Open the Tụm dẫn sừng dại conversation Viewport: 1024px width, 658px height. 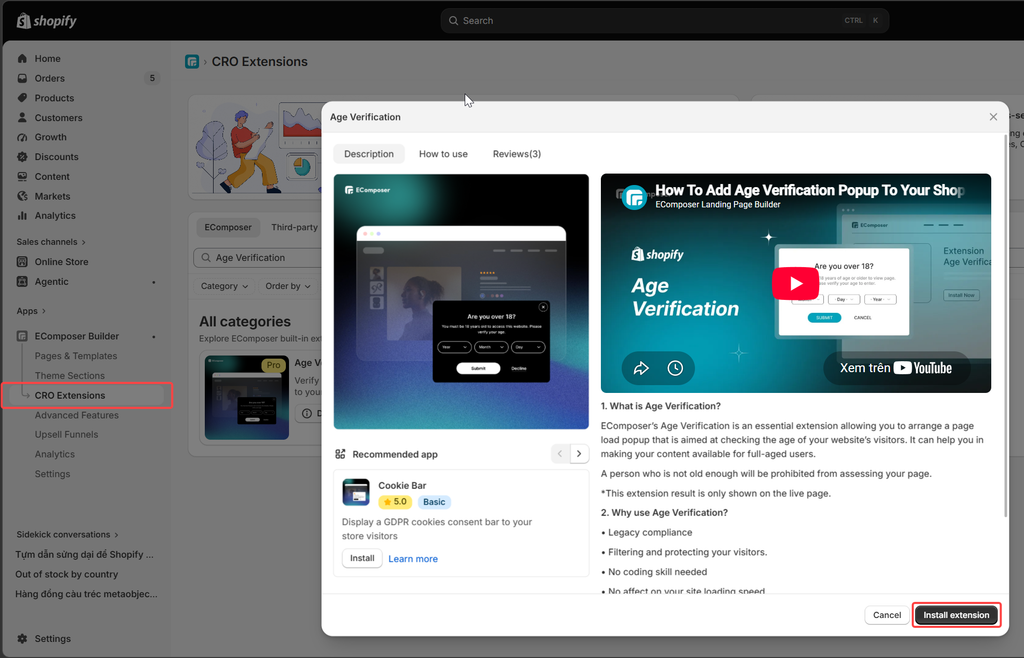coord(84,554)
